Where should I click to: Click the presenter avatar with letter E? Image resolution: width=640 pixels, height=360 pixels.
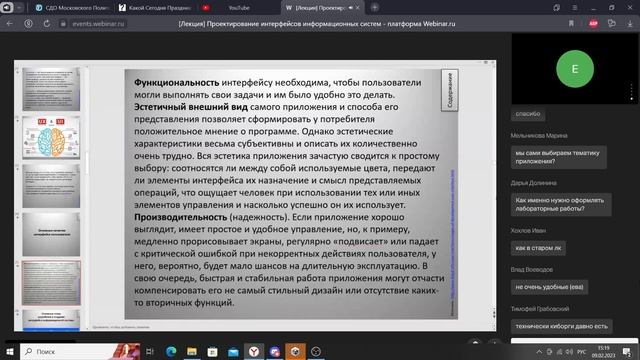pos(575,69)
